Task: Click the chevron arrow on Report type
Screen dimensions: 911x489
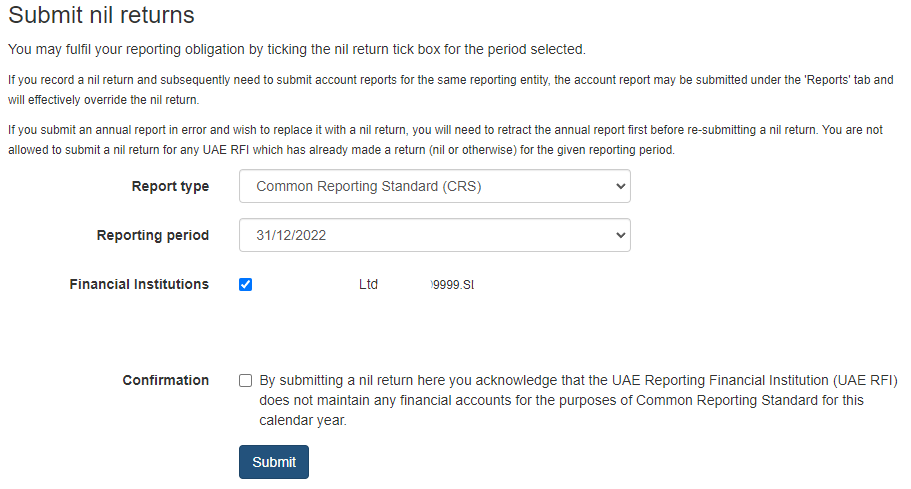Action: [621, 186]
